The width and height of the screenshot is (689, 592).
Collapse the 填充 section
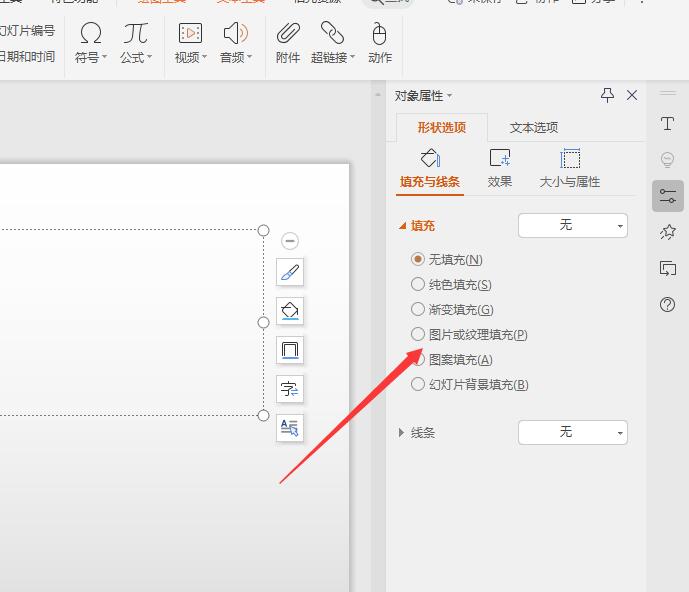click(403, 226)
